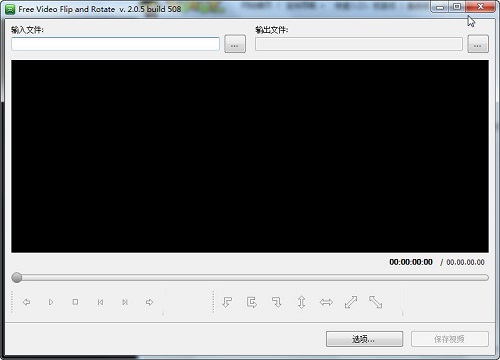500x360 pixels.
Task: Click the 输入文件 input file text field
Action: [x=115, y=44]
